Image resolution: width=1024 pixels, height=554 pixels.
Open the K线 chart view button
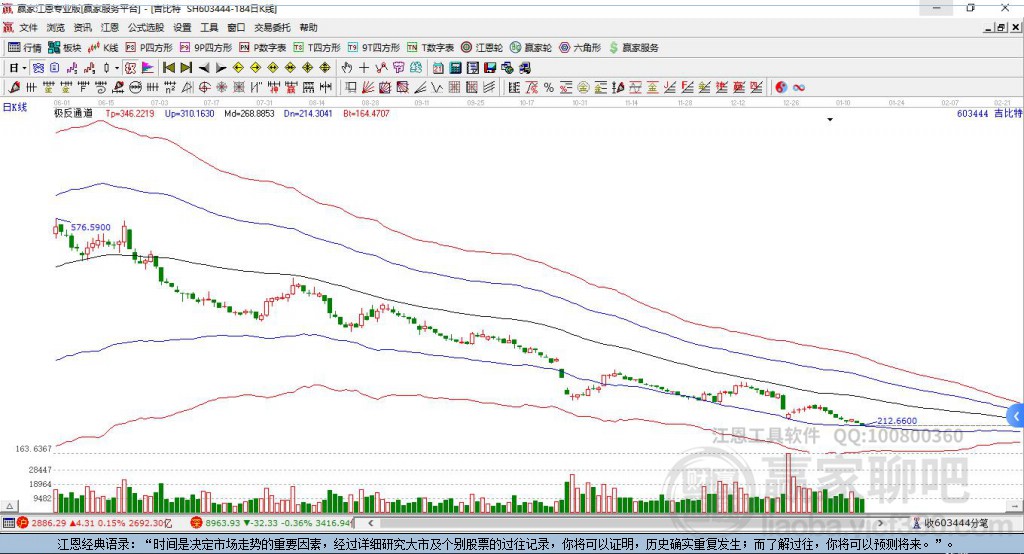(x=103, y=48)
